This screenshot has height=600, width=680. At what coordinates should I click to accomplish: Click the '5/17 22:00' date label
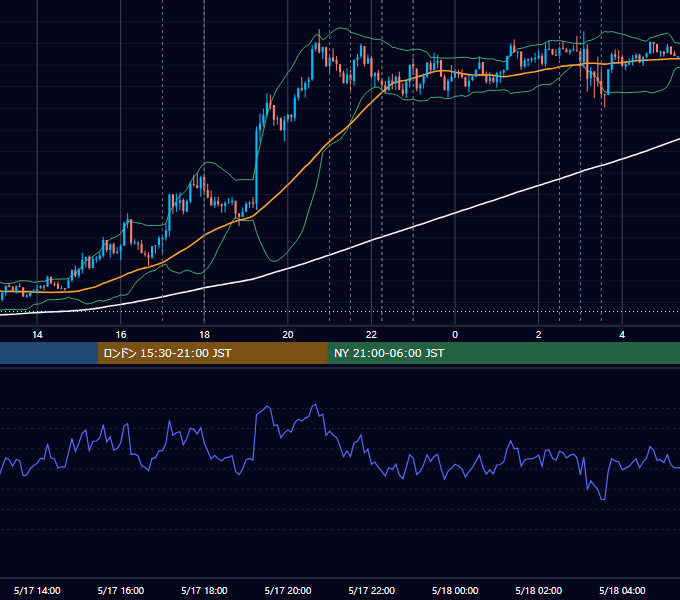coord(372,590)
